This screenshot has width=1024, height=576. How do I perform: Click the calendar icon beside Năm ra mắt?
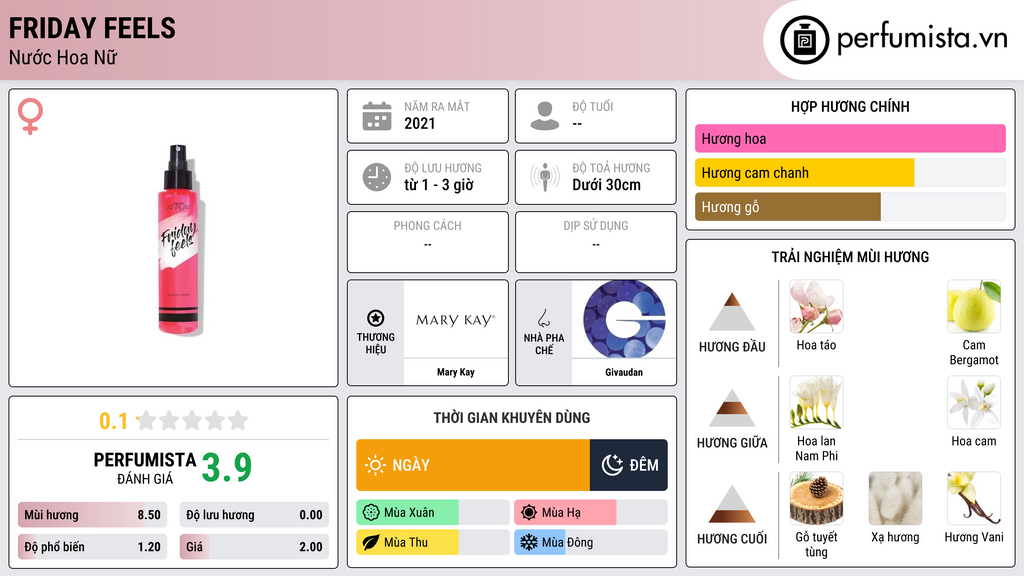[377, 116]
